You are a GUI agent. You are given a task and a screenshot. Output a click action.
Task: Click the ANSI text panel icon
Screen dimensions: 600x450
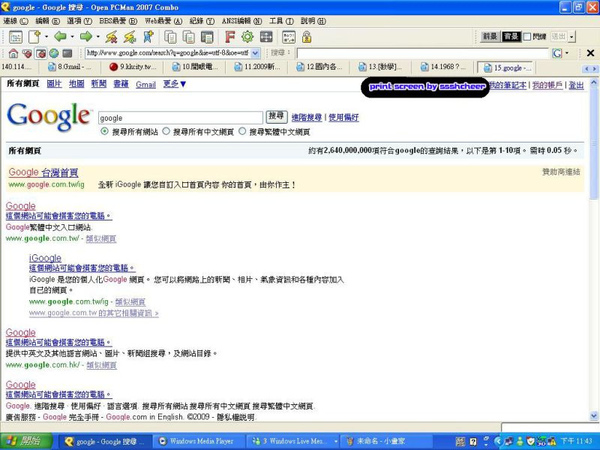coord(289,37)
